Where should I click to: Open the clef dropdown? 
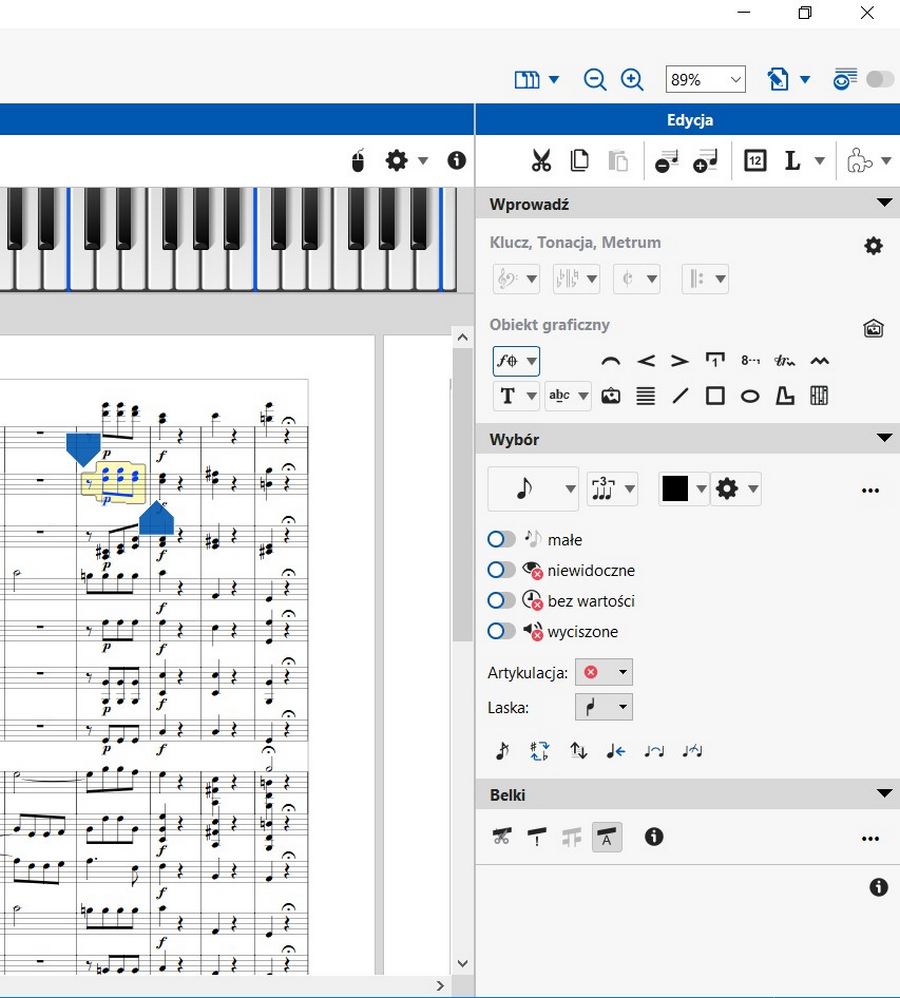[516, 279]
